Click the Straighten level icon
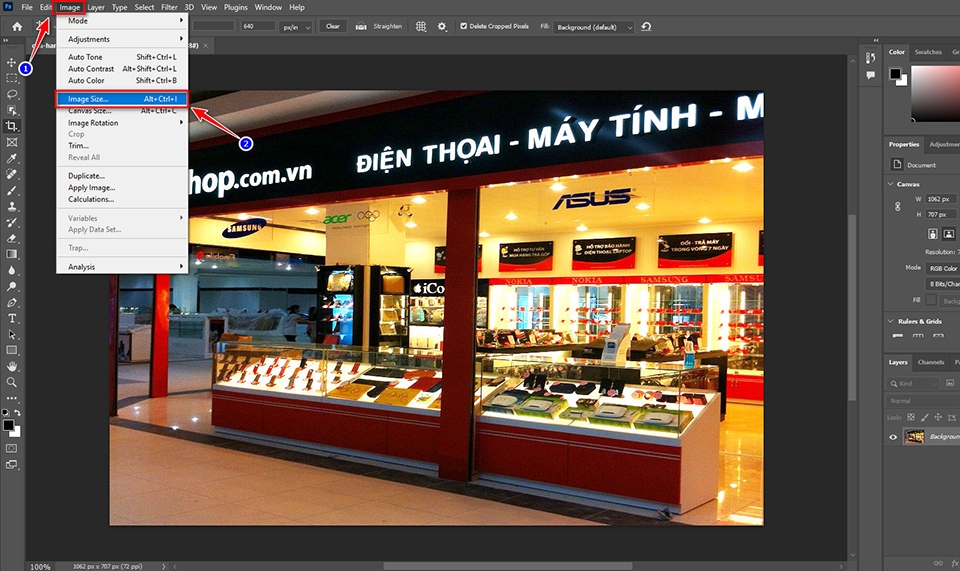Image resolution: width=960 pixels, height=571 pixels. [361, 26]
